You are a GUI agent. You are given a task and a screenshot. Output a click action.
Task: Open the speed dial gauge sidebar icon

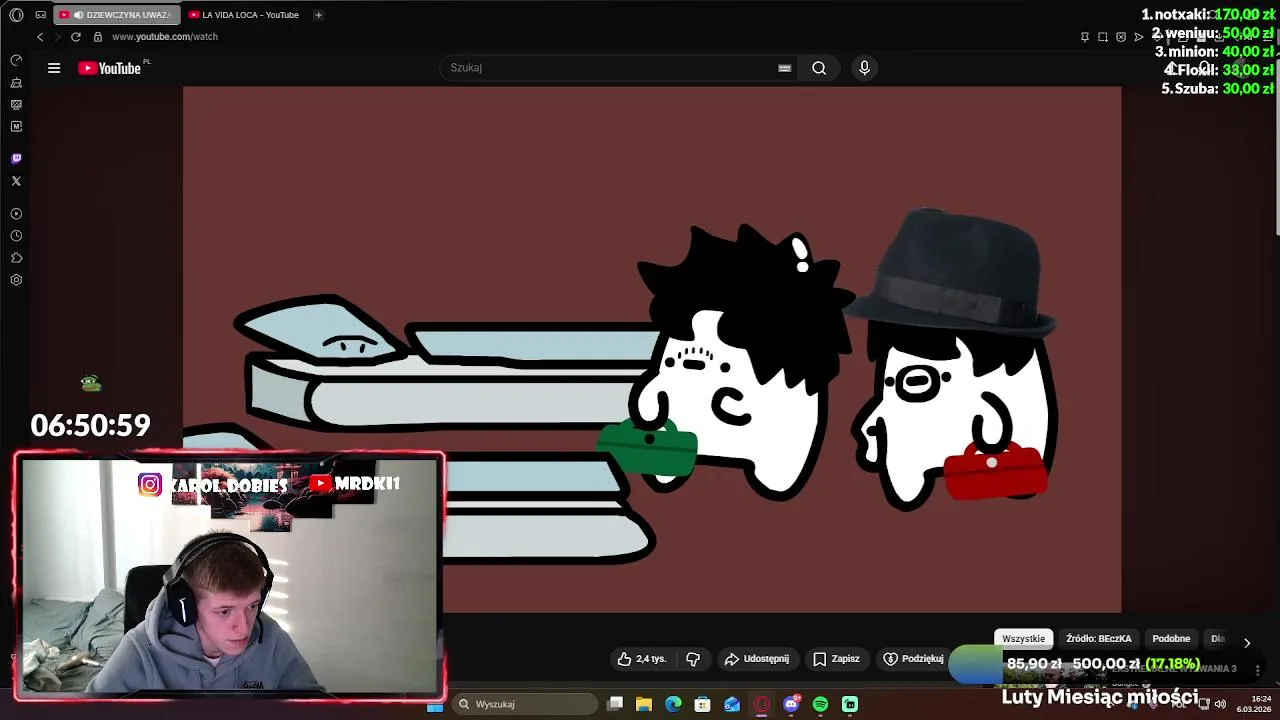(16, 60)
